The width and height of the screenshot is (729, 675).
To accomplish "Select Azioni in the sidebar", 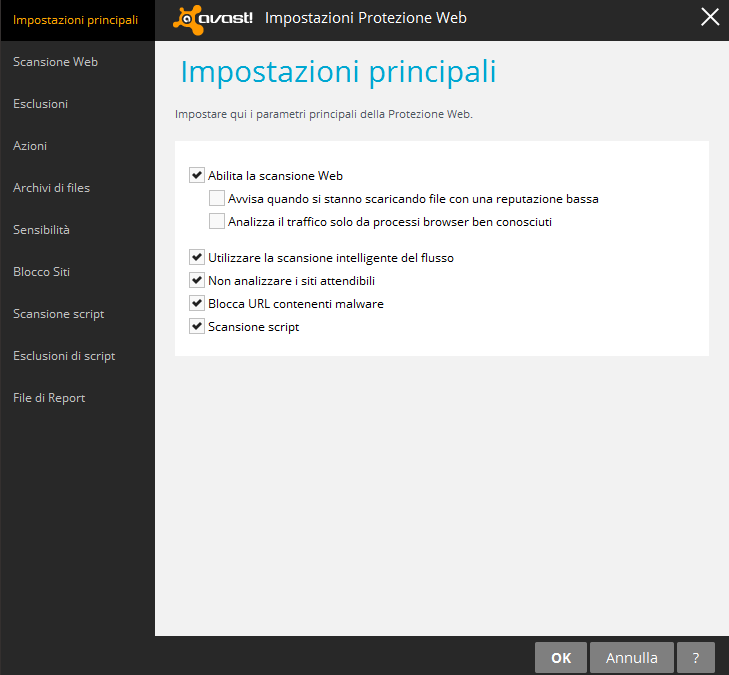I will (30, 146).
